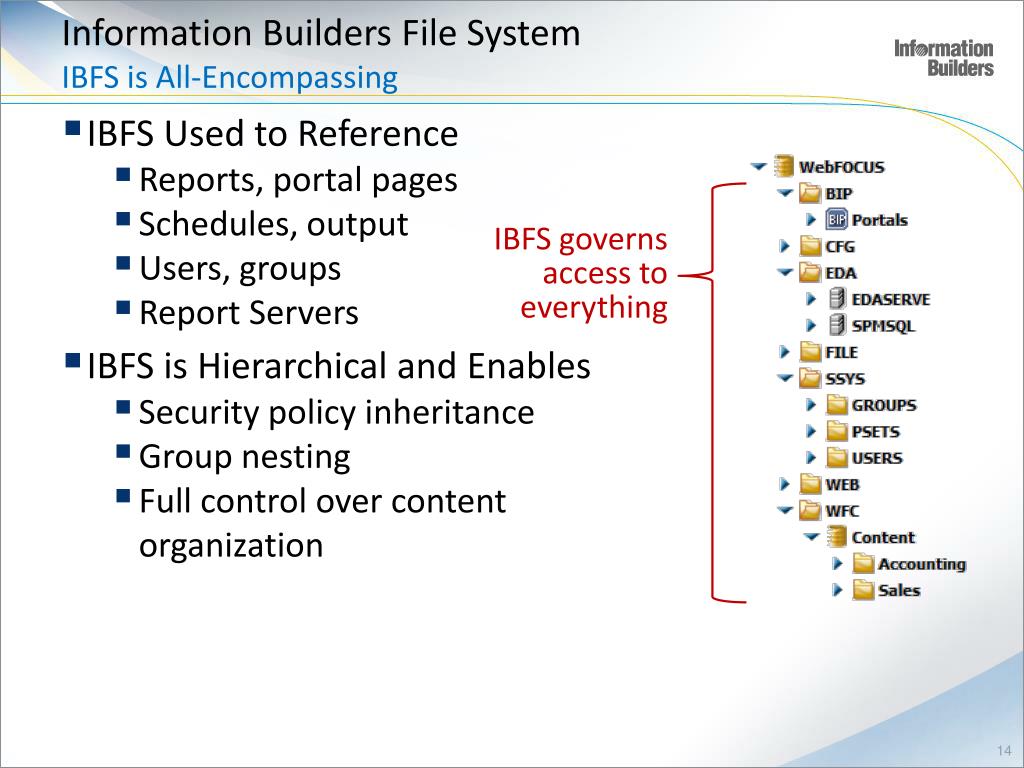This screenshot has height=768, width=1024.
Task: Click the PSETS folder icon
Action: tap(837, 431)
